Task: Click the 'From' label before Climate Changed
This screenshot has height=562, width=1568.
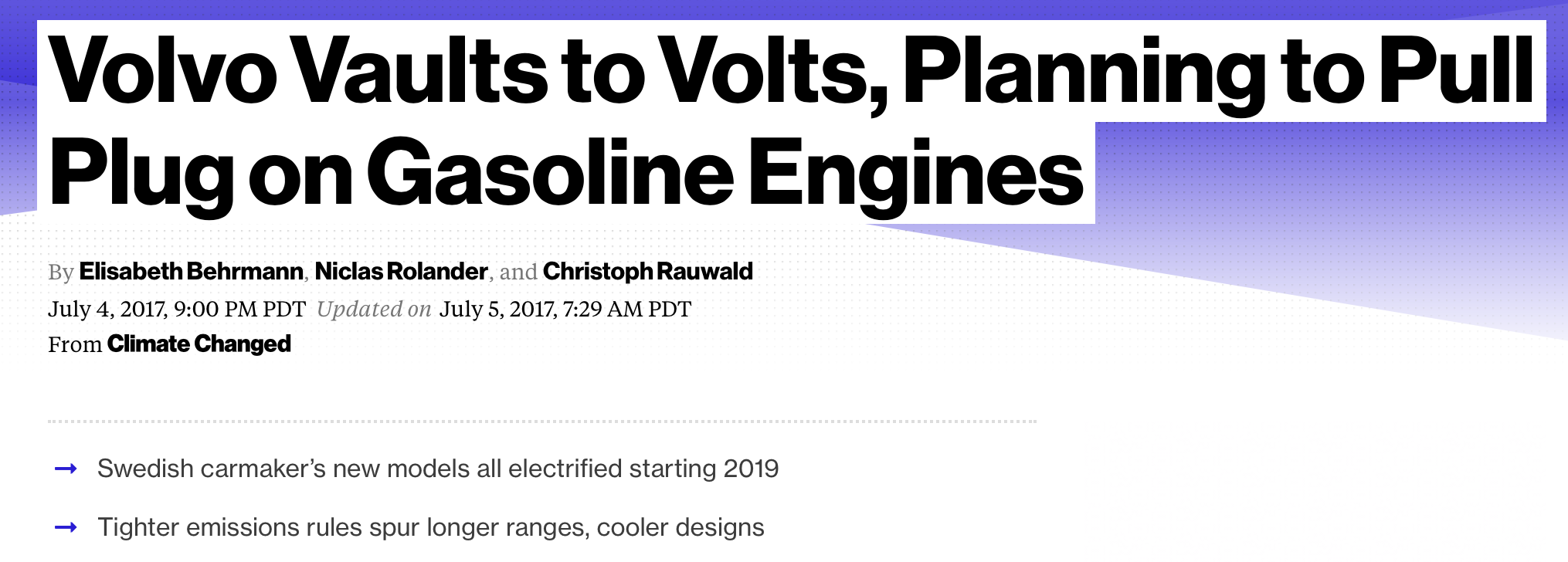Action: 75,344
